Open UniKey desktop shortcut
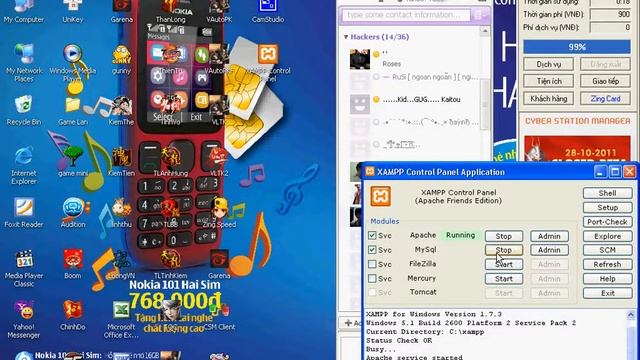640x360 pixels. tap(73, 11)
